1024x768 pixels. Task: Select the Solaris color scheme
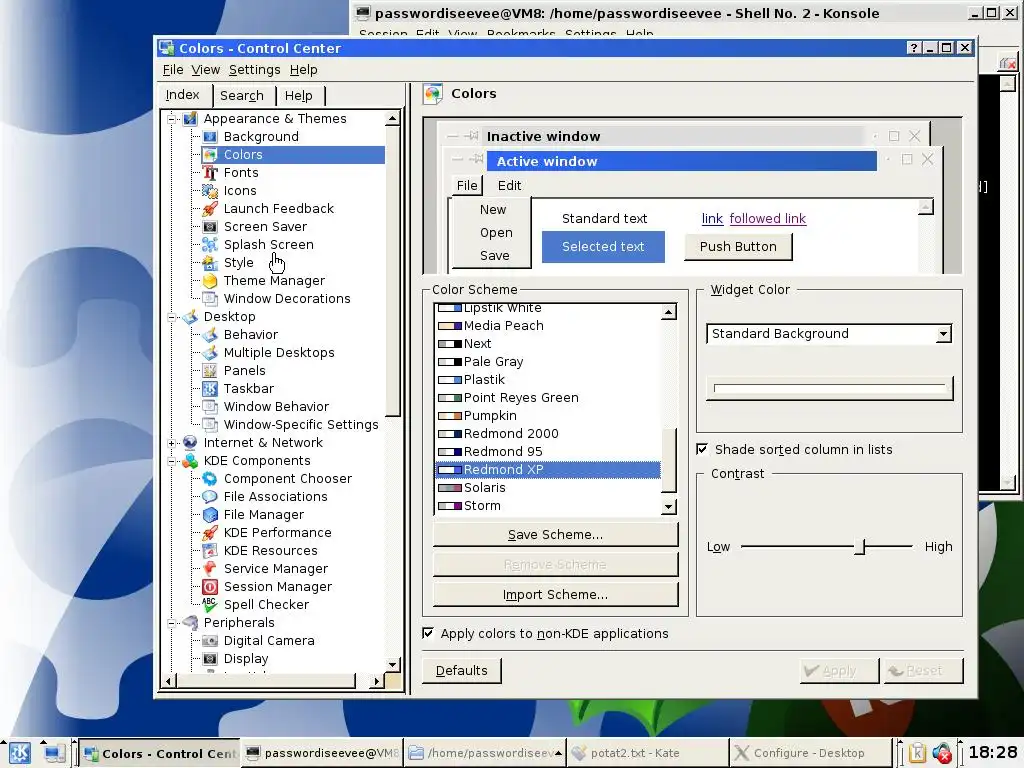pyautogui.click(x=548, y=488)
